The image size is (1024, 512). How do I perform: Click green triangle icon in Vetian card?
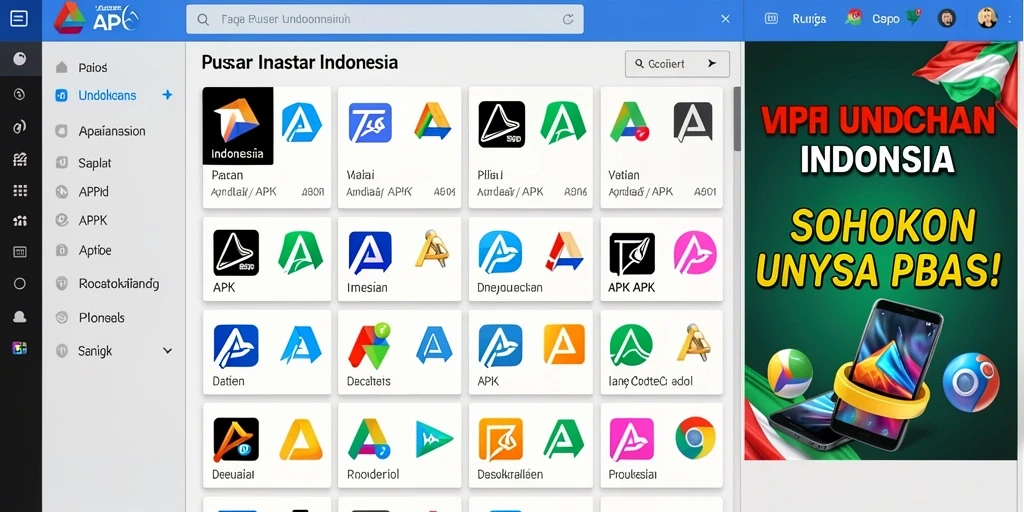pyautogui.click(x=630, y=122)
